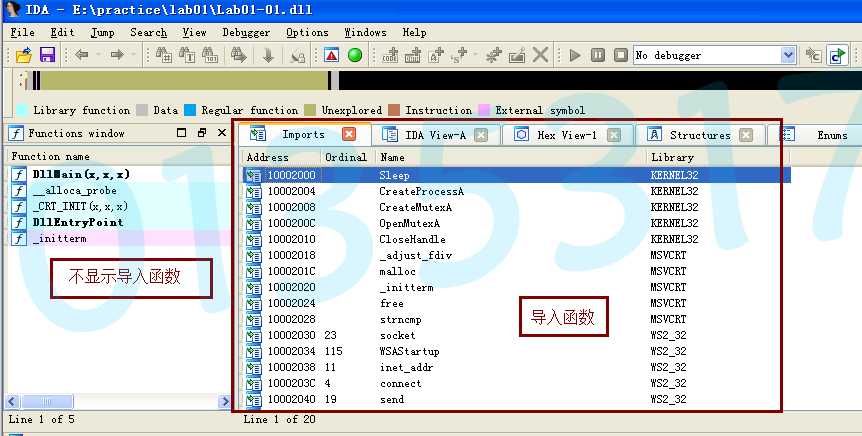Screen dimensions: 862x436
Task: Click the green circle status icon
Action: [355, 55]
